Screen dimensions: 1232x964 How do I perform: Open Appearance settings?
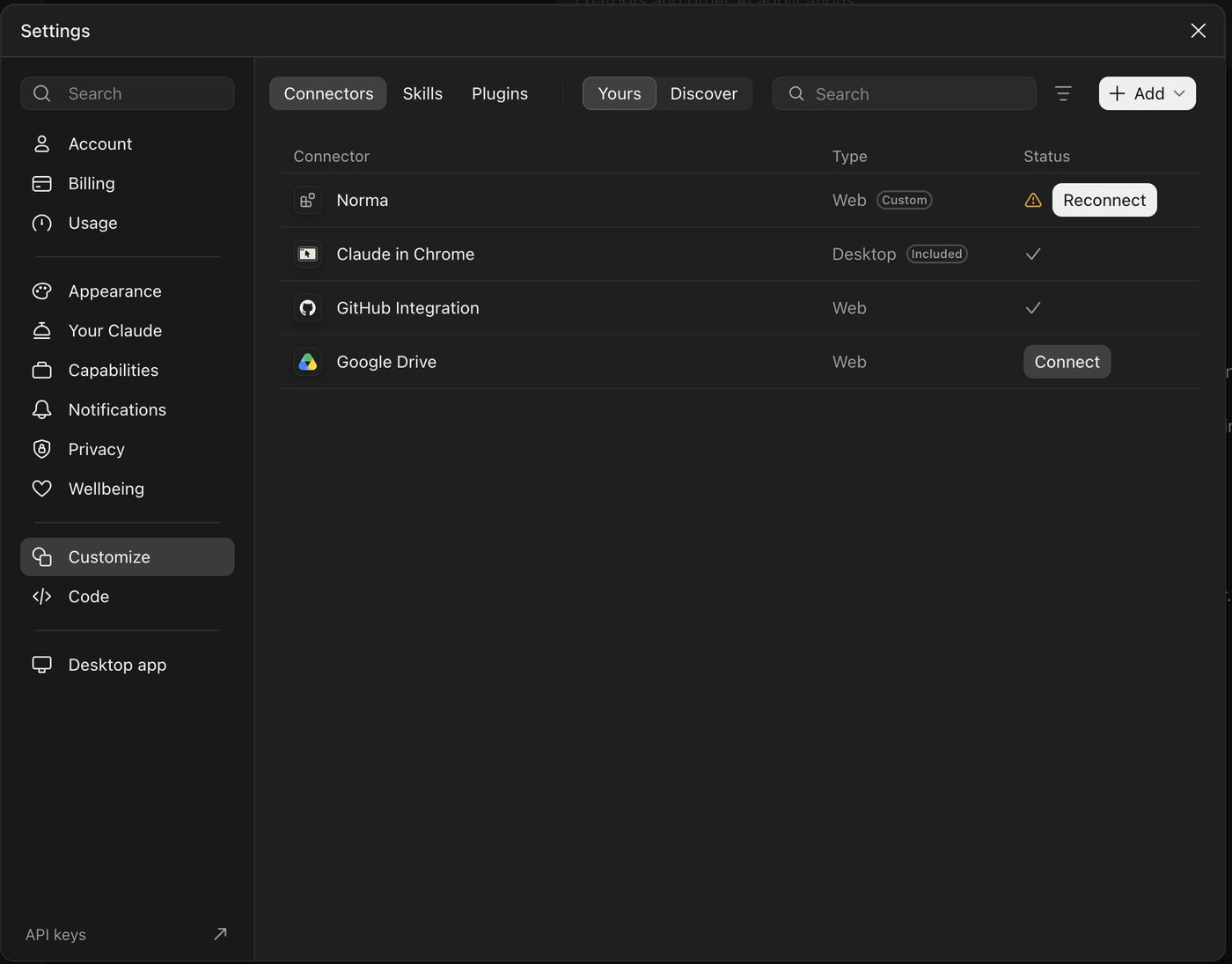tap(128, 291)
